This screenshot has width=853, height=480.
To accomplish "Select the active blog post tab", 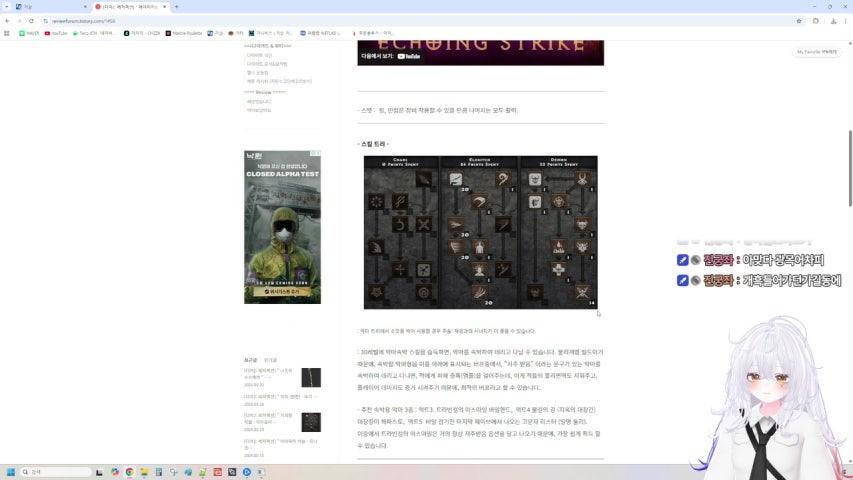I will point(131,7).
